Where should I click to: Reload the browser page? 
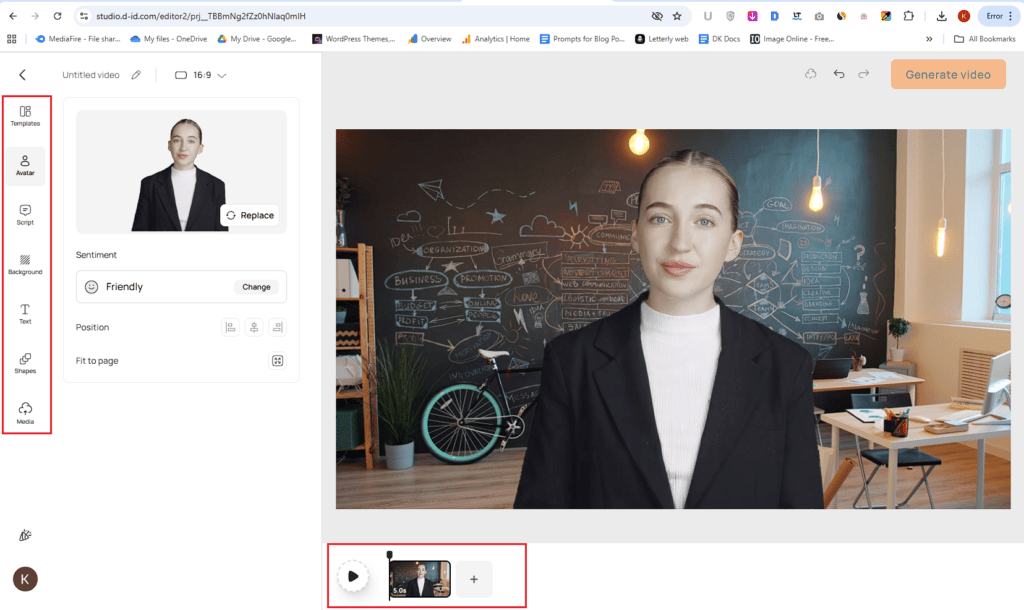57,16
